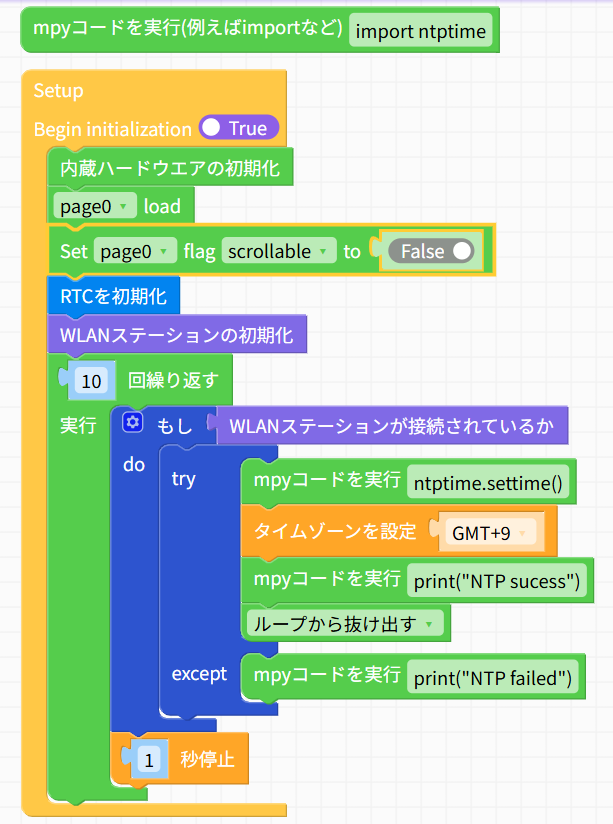
Task: Click the try label on the blue block
Action: [183, 479]
